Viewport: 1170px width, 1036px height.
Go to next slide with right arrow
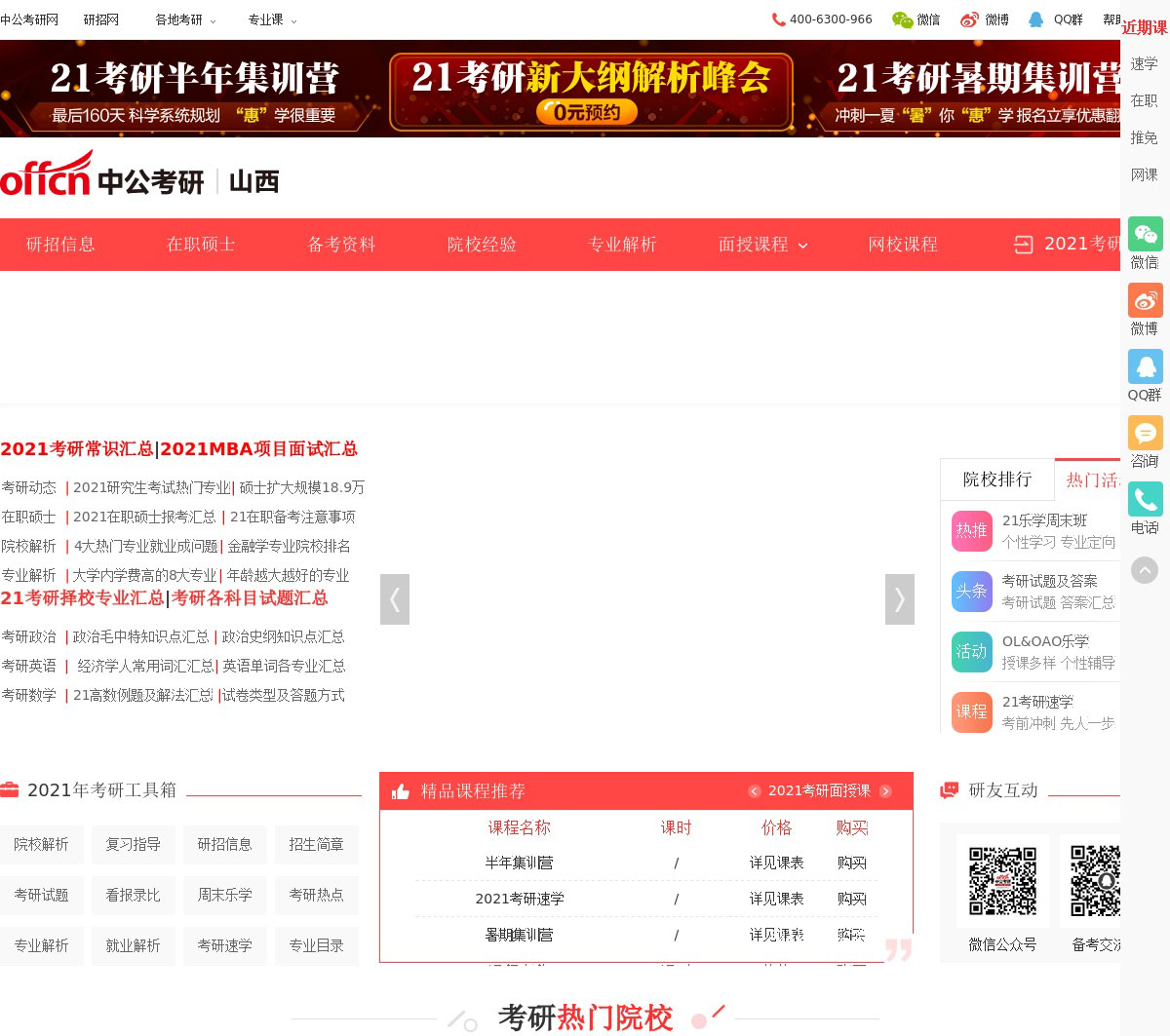pos(899,599)
